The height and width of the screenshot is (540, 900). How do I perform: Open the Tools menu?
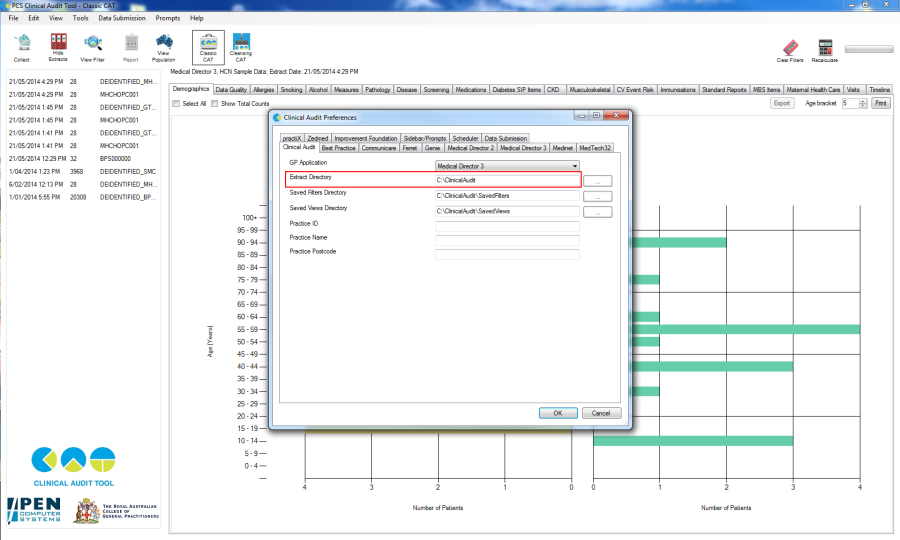click(x=80, y=18)
